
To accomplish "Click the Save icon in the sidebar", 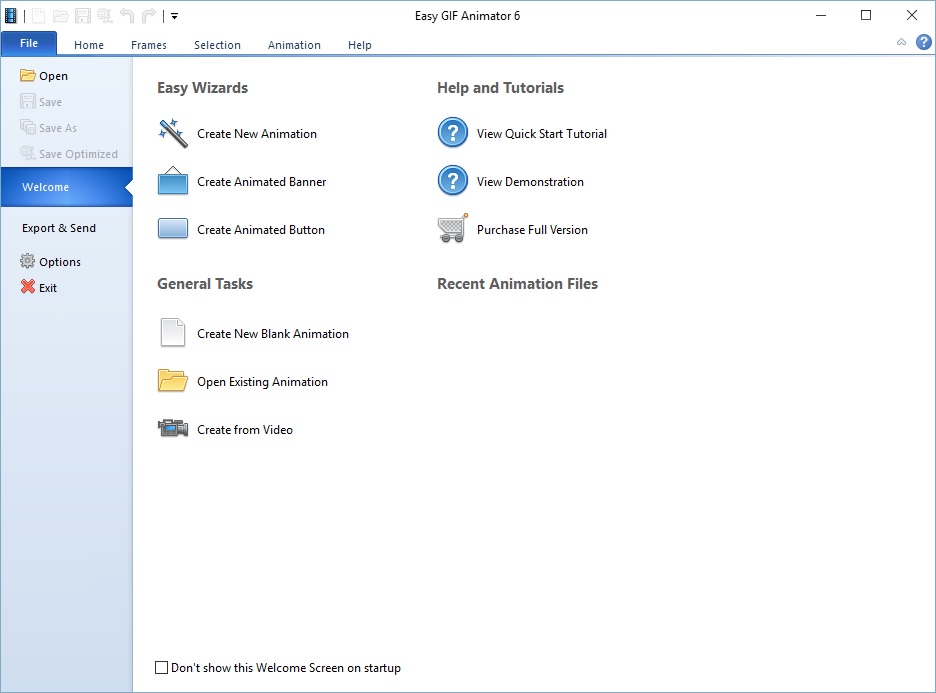I will click(27, 101).
